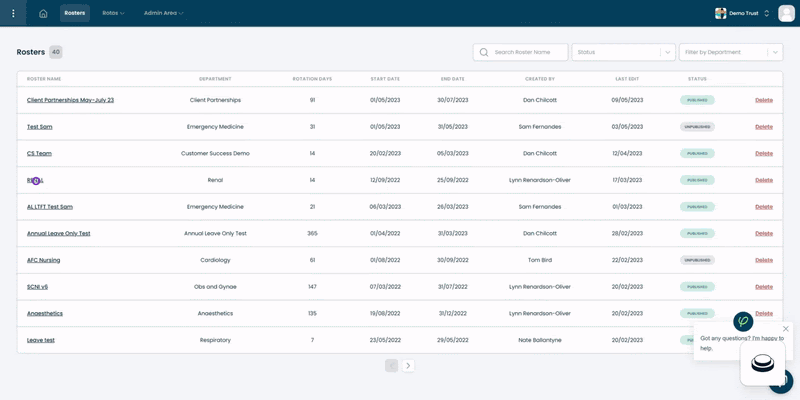Expand the Rotas menu
The image size is (800, 400).
113,13
